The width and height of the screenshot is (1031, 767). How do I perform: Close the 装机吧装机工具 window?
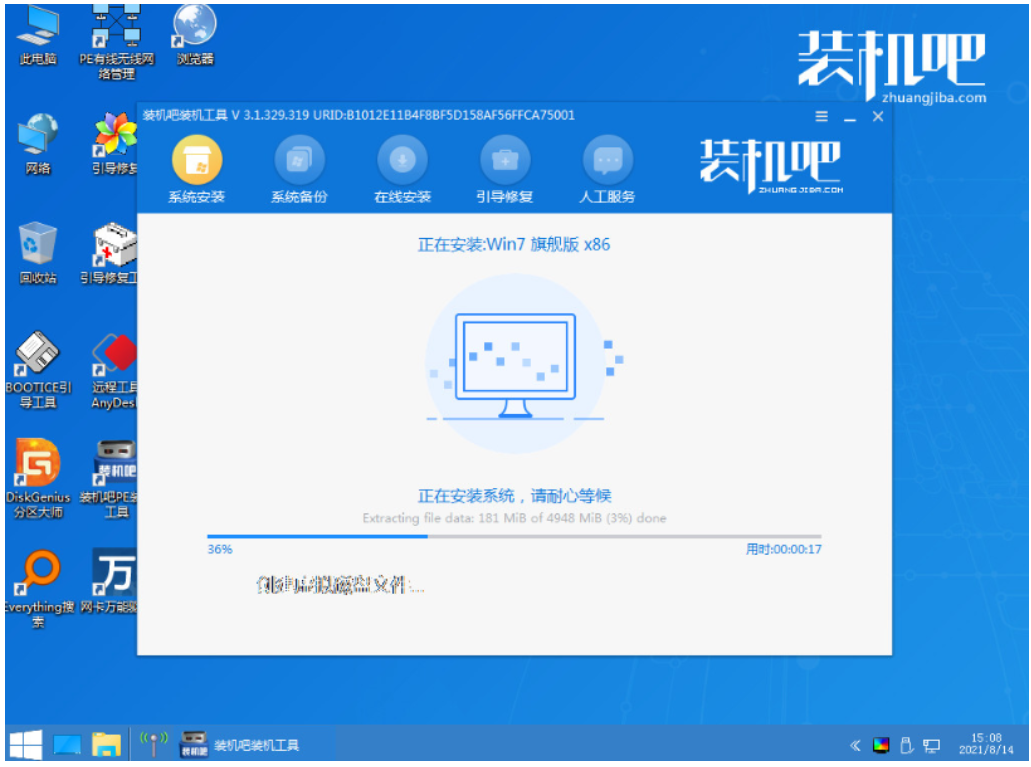coord(878,116)
